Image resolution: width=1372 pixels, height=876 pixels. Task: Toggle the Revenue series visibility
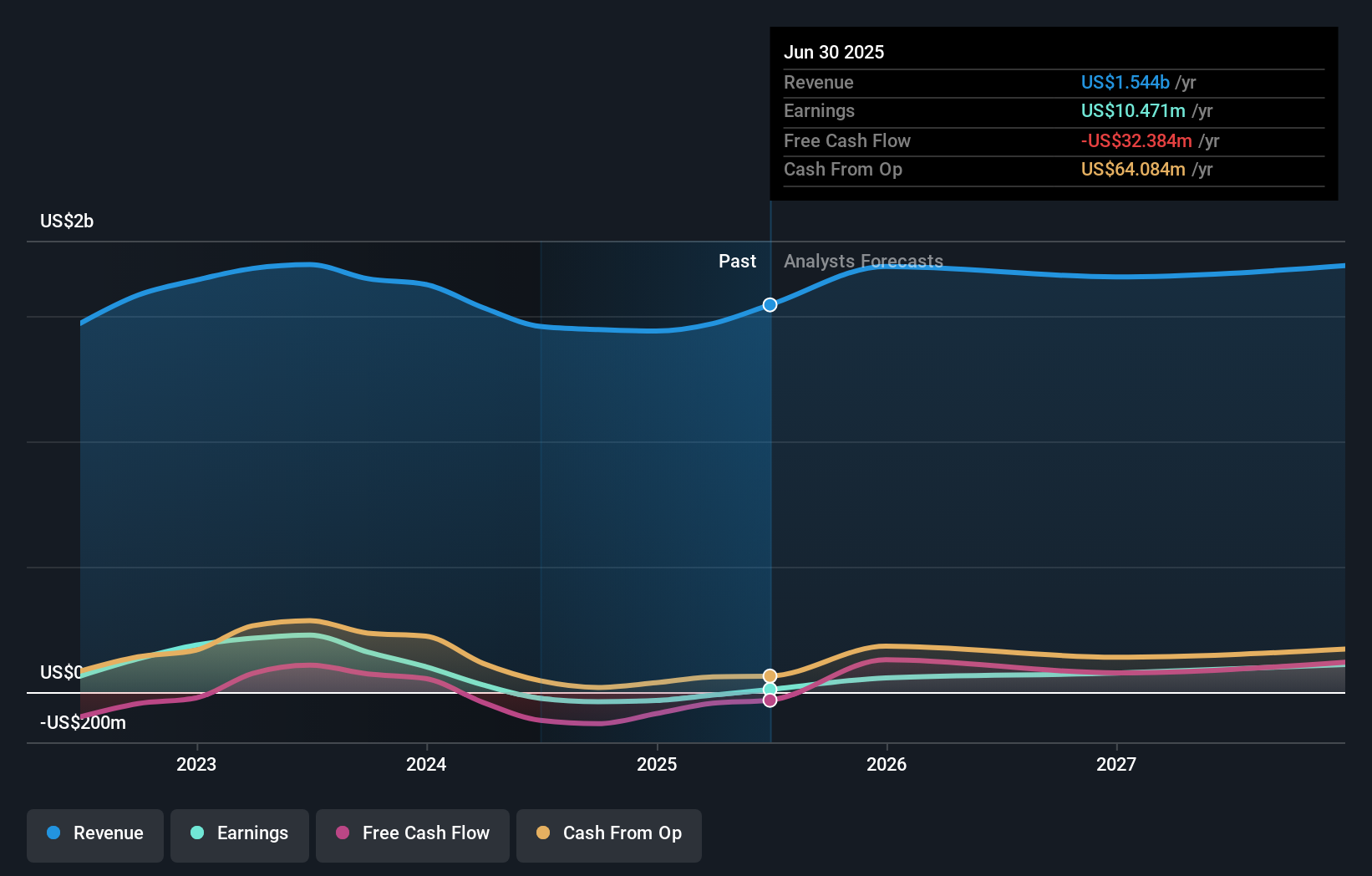point(94,835)
